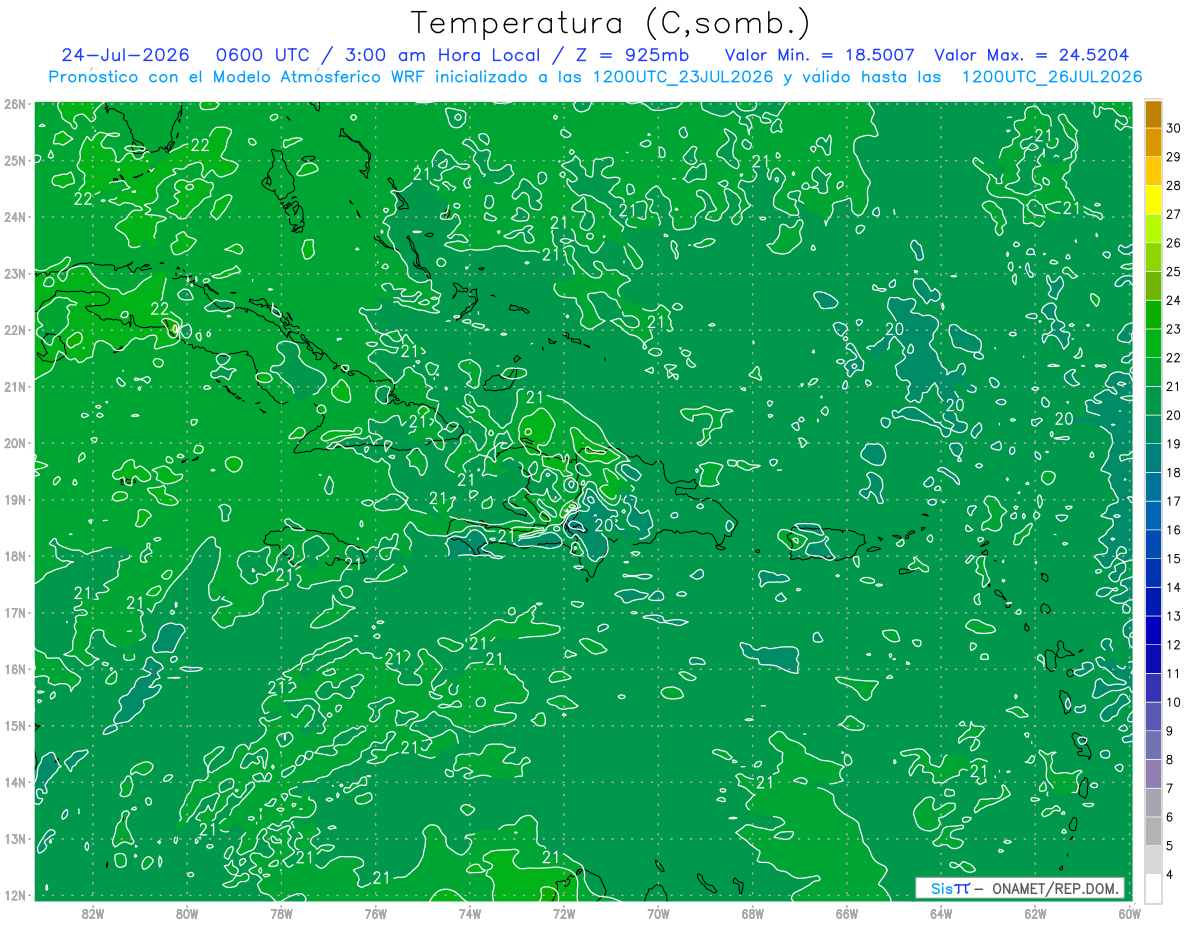Click the color bar label "10"
Image resolution: width=1200 pixels, height=927 pixels.
click(x=1173, y=702)
